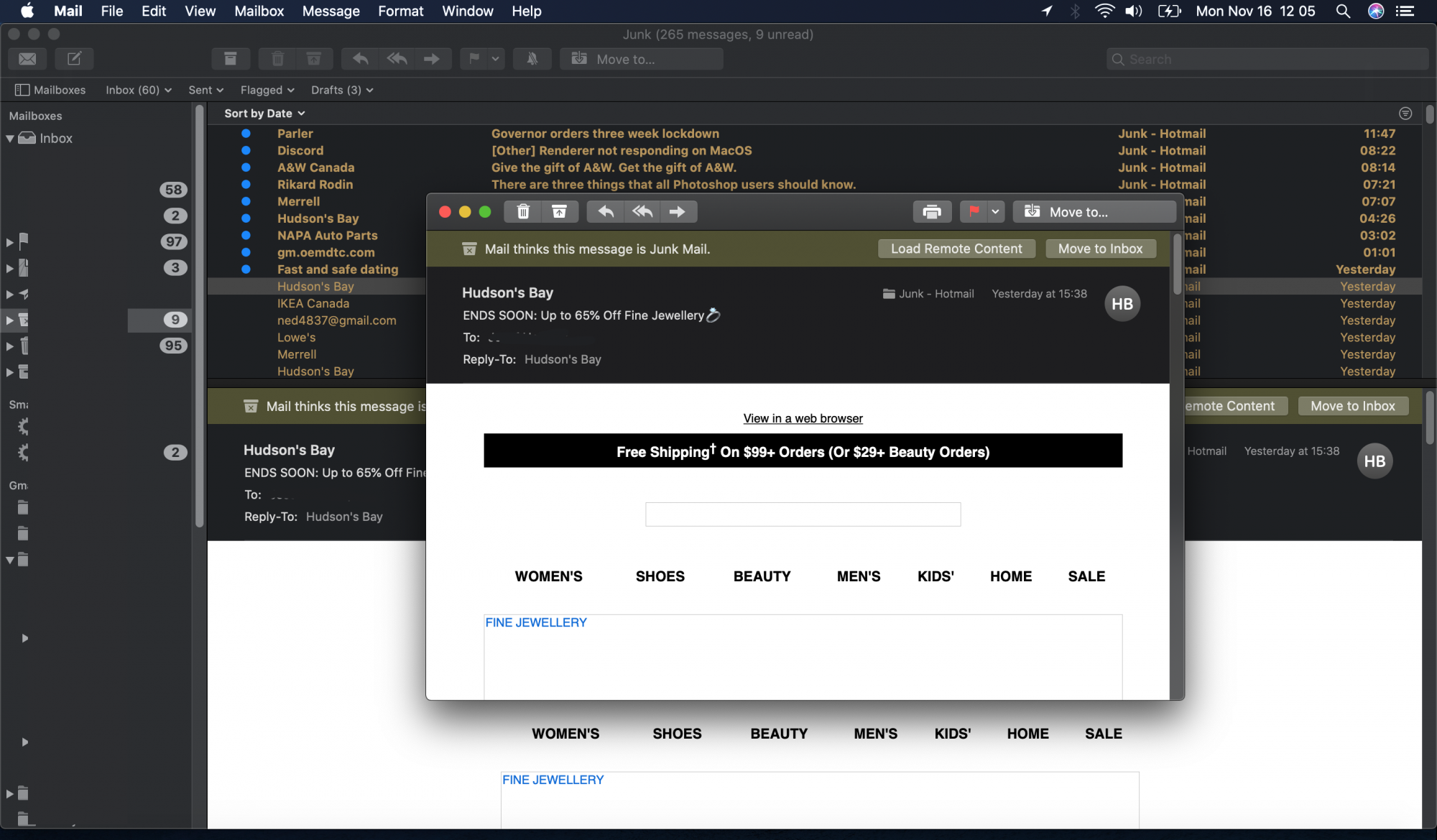Mute the conversation with the bell icon
Screen dimensions: 1437x840
(x=532, y=59)
